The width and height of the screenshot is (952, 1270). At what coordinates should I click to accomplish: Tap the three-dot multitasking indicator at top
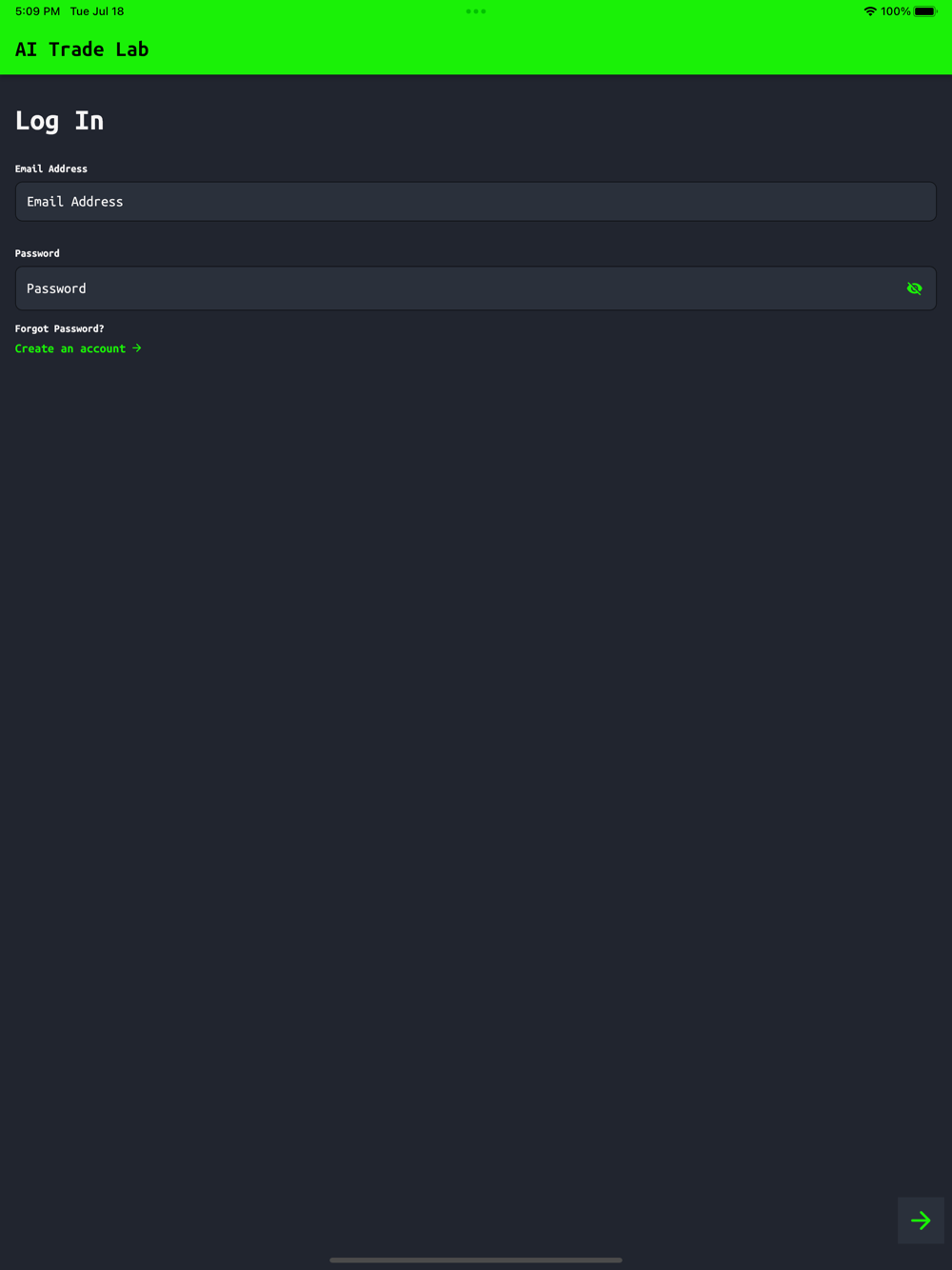476,11
